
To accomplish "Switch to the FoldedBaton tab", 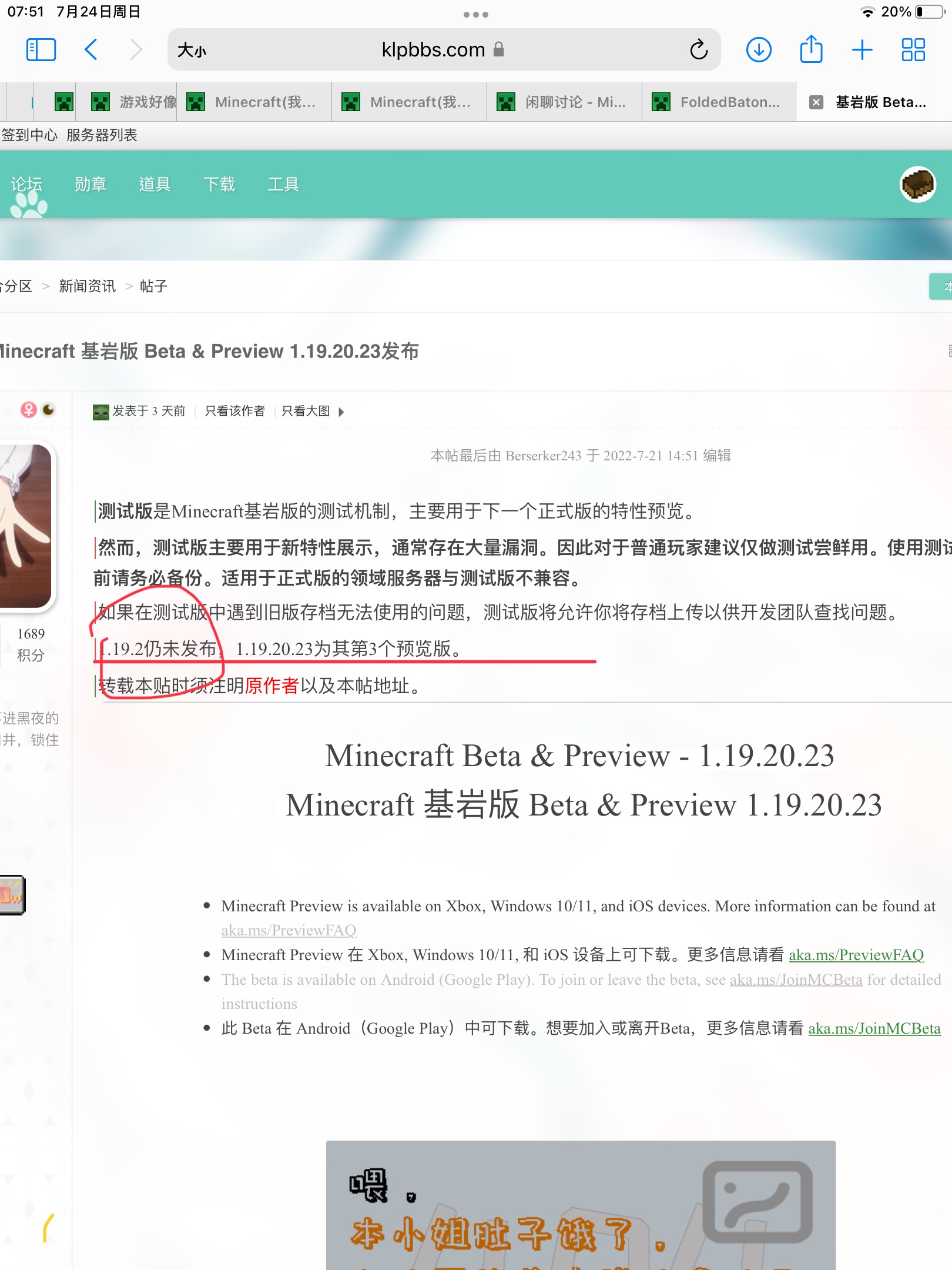I will point(719,102).
